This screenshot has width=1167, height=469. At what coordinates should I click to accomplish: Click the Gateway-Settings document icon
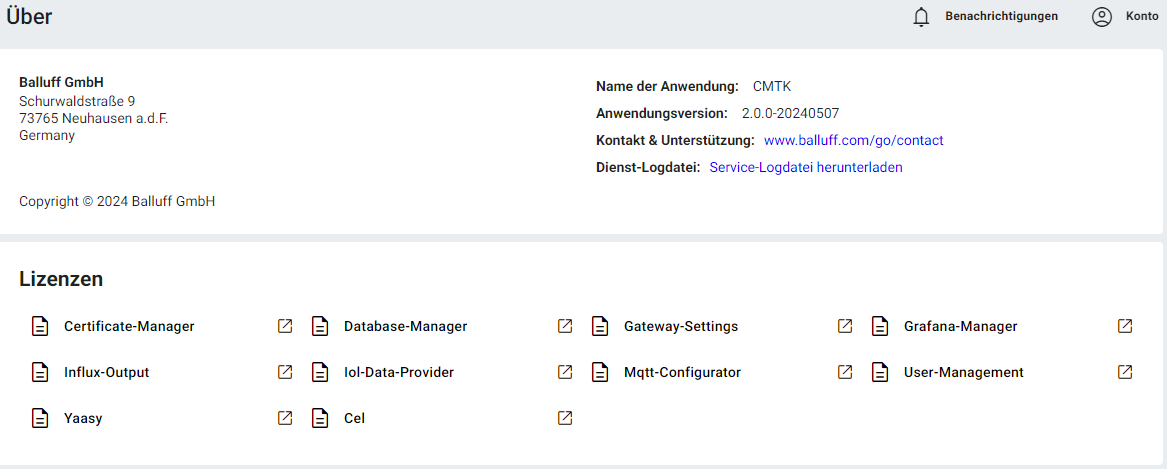click(x=600, y=326)
